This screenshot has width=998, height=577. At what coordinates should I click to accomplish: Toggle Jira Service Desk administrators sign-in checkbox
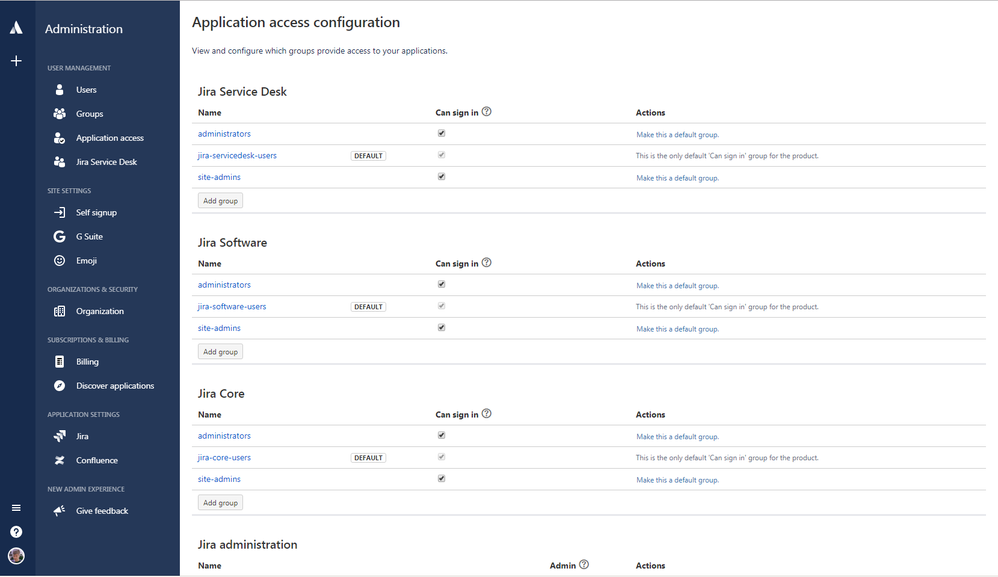coord(441,134)
